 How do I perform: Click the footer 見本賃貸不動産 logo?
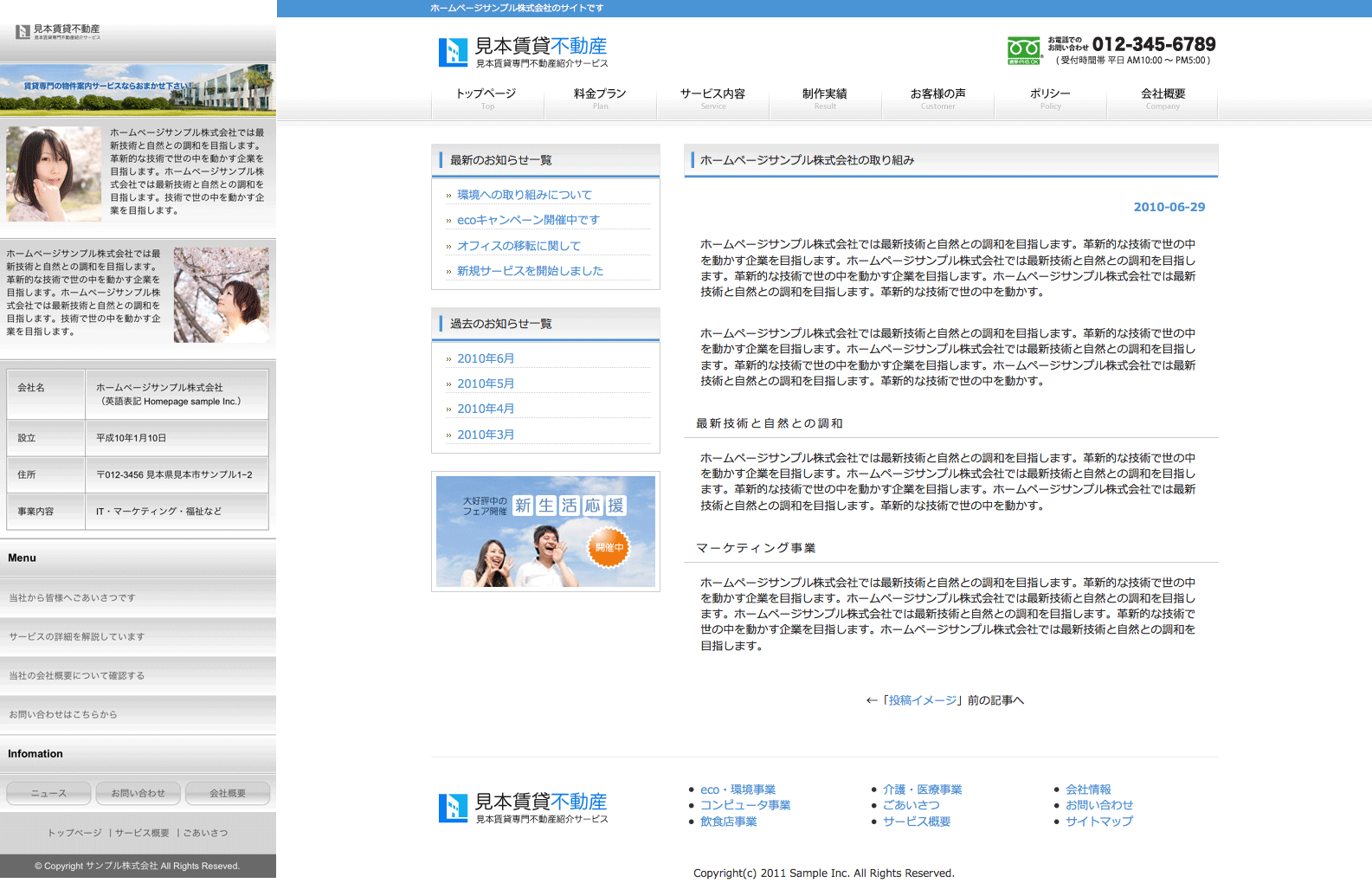[523, 808]
